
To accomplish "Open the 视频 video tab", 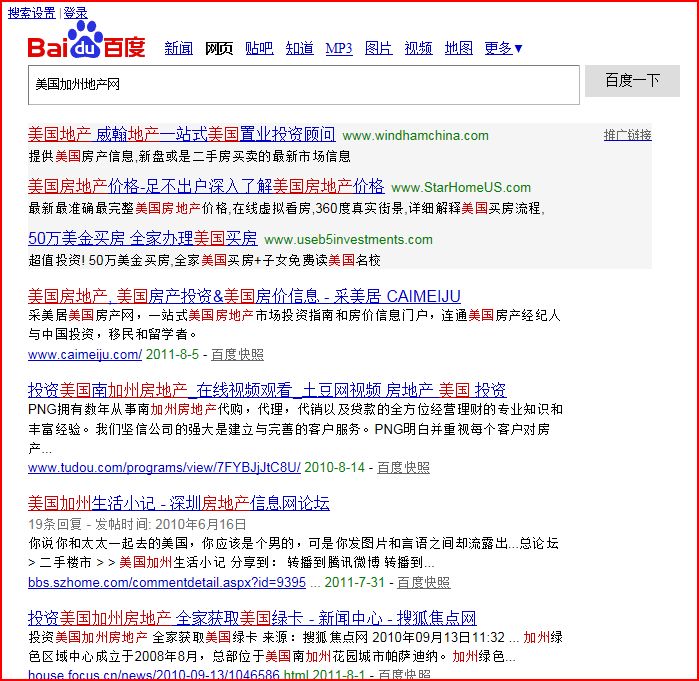I will (x=418, y=48).
